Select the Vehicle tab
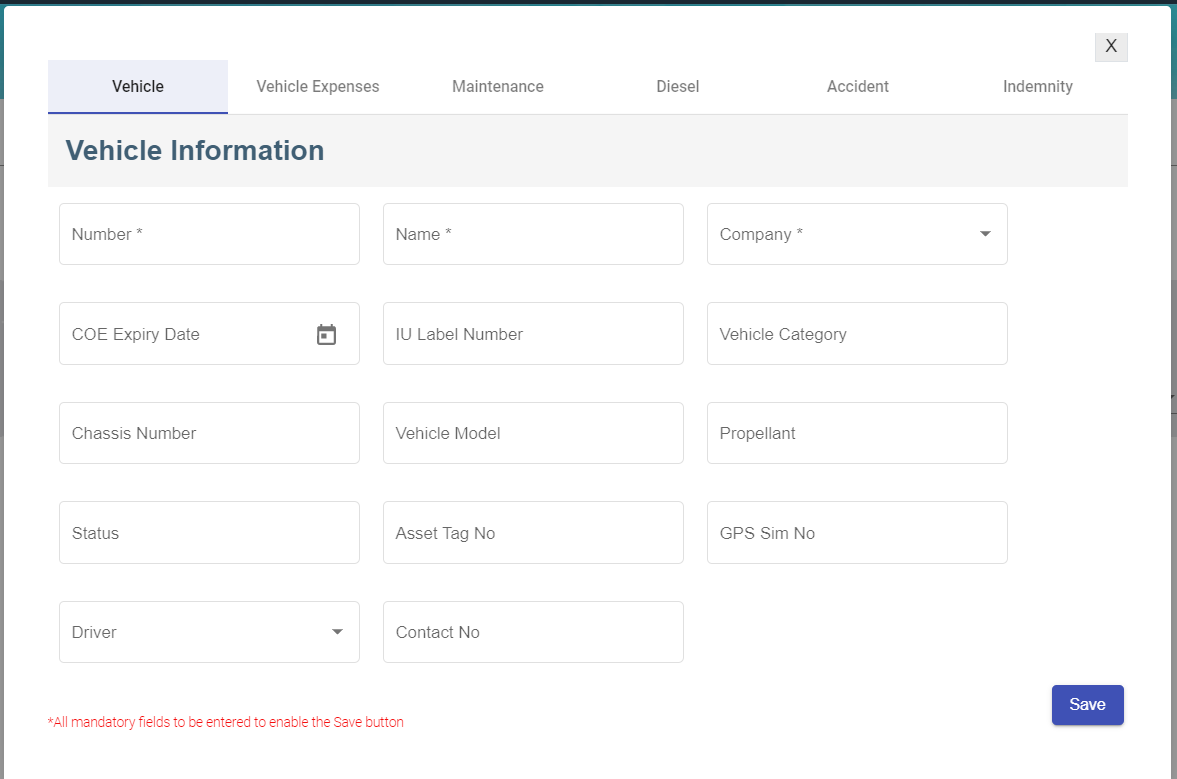 [138, 87]
